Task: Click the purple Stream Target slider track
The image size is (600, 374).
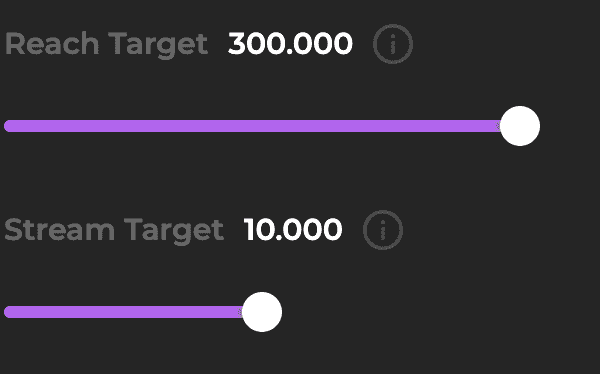Action: 124,312
